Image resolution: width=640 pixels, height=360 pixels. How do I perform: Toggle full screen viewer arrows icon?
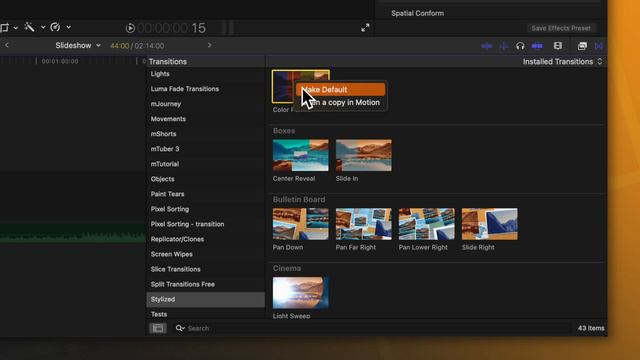pyautogui.click(x=365, y=28)
